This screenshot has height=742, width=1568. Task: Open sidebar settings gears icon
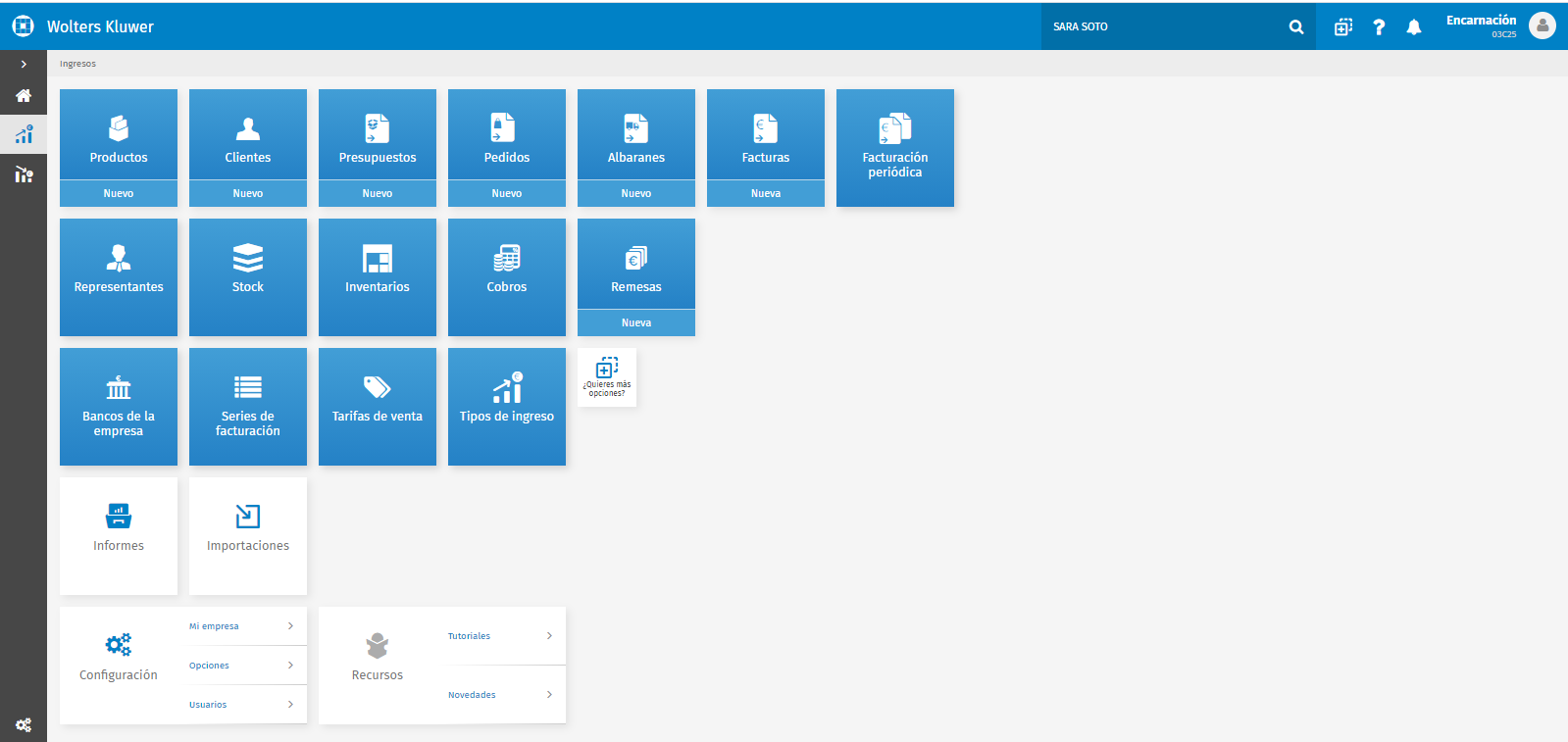point(24,724)
